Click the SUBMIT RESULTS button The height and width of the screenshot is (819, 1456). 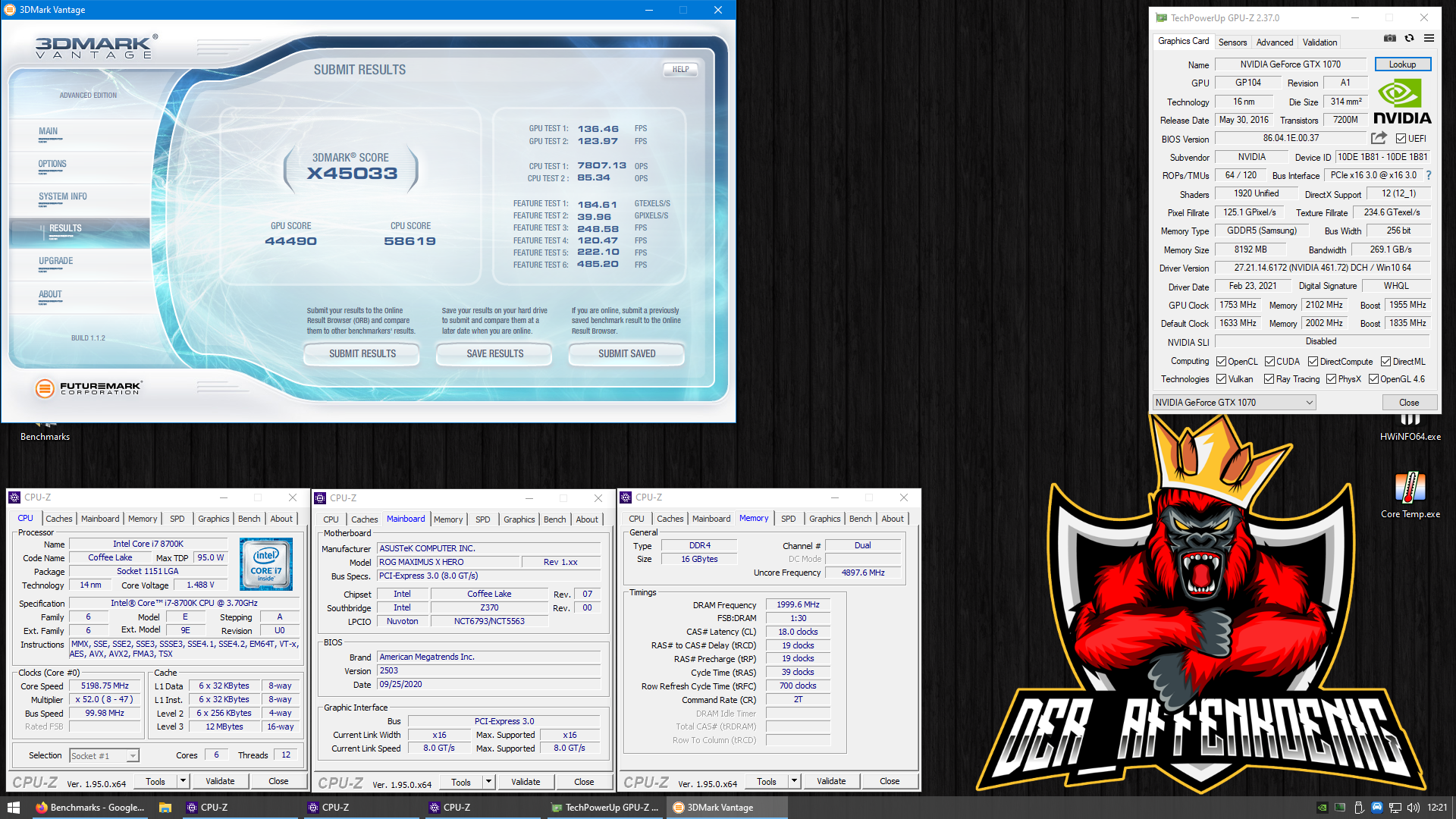click(362, 354)
